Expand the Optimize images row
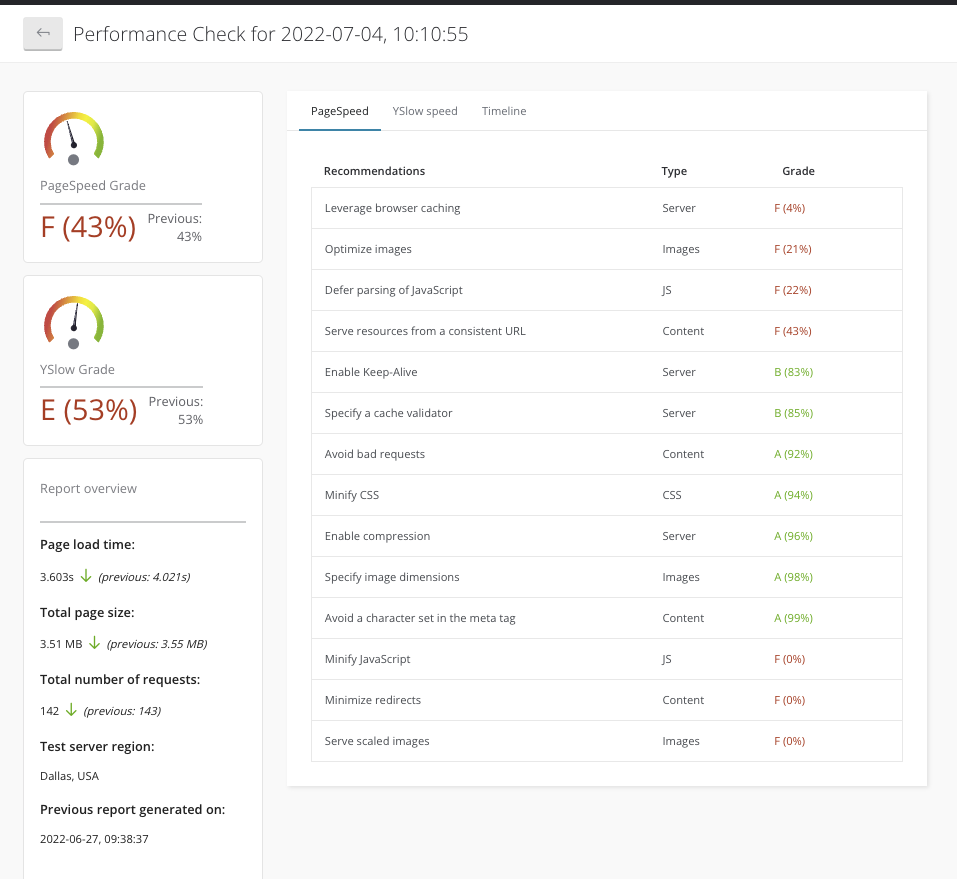 point(368,249)
